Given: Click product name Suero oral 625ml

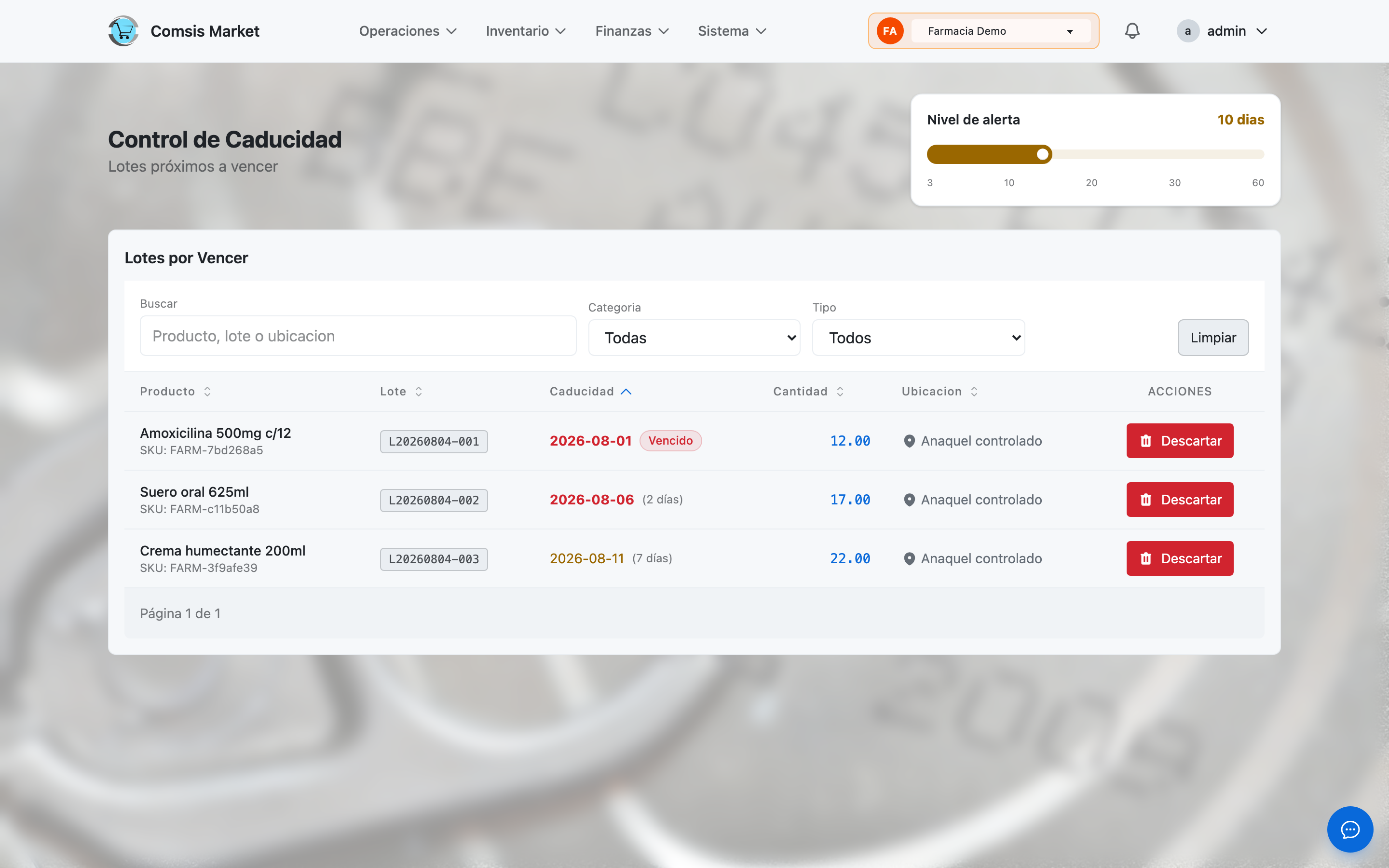Looking at the screenshot, I should [x=194, y=492].
